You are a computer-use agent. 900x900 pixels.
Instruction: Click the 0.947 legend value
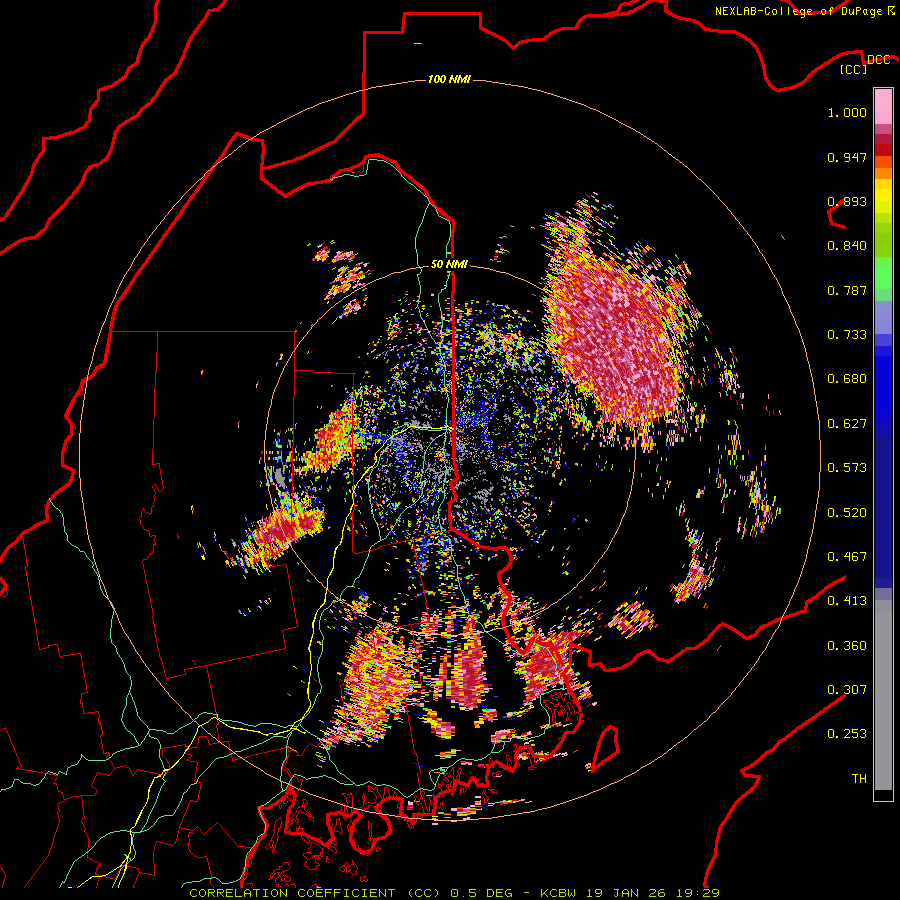[x=847, y=157]
